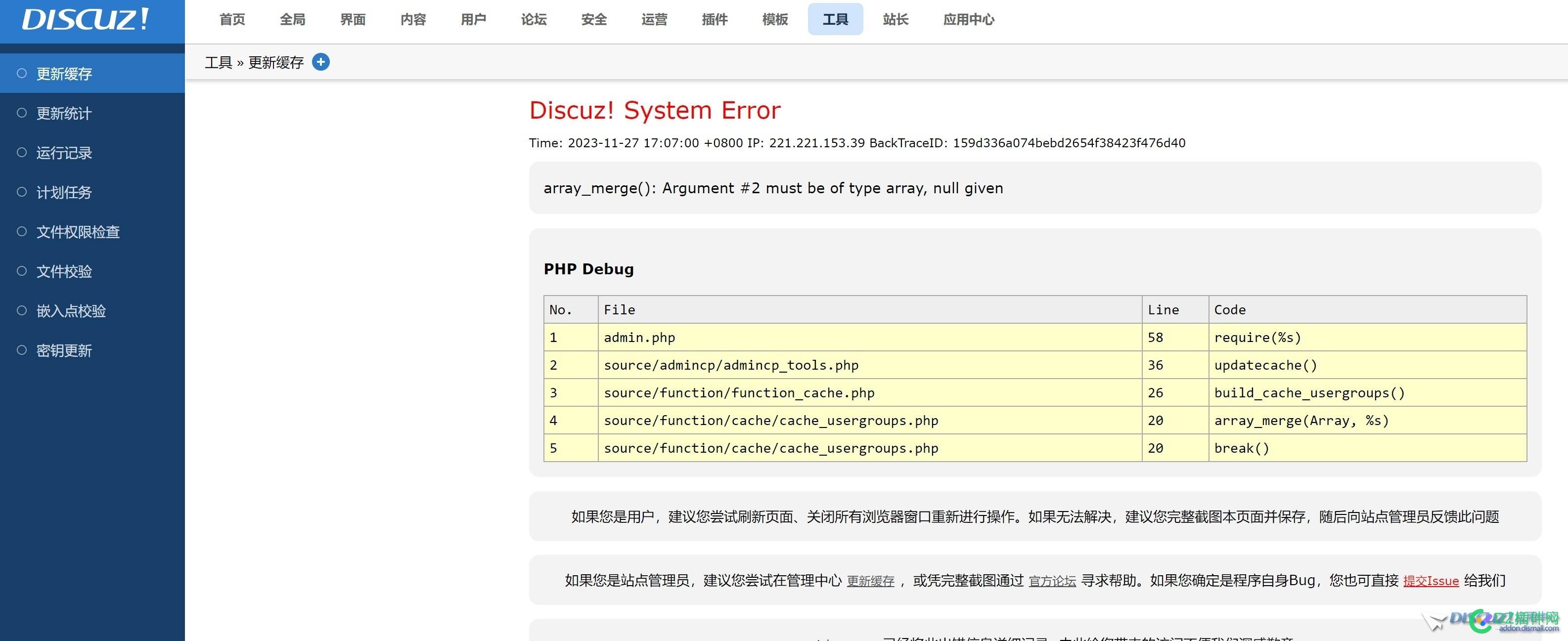Screen dimensions: 1568x641
Task: Click the array_merge(Array, %s) code cell
Action: pos(1368,420)
